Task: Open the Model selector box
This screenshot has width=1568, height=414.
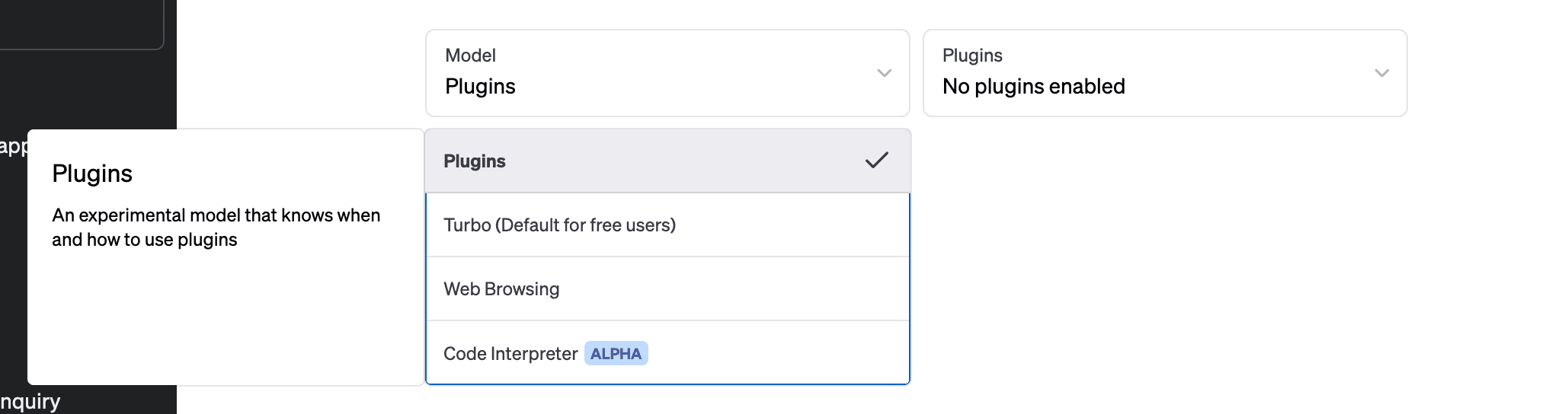Action: click(667, 73)
